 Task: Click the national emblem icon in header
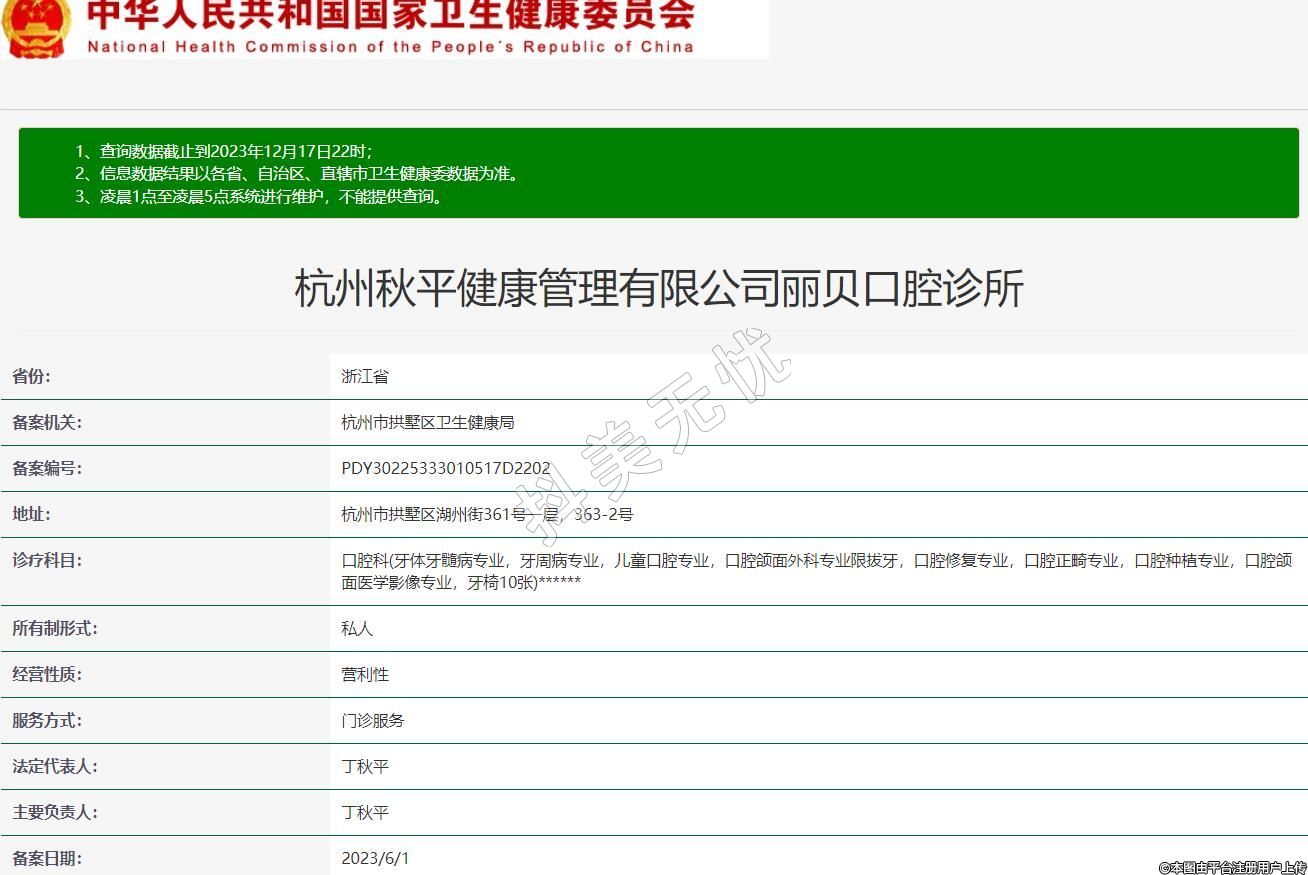[36, 27]
